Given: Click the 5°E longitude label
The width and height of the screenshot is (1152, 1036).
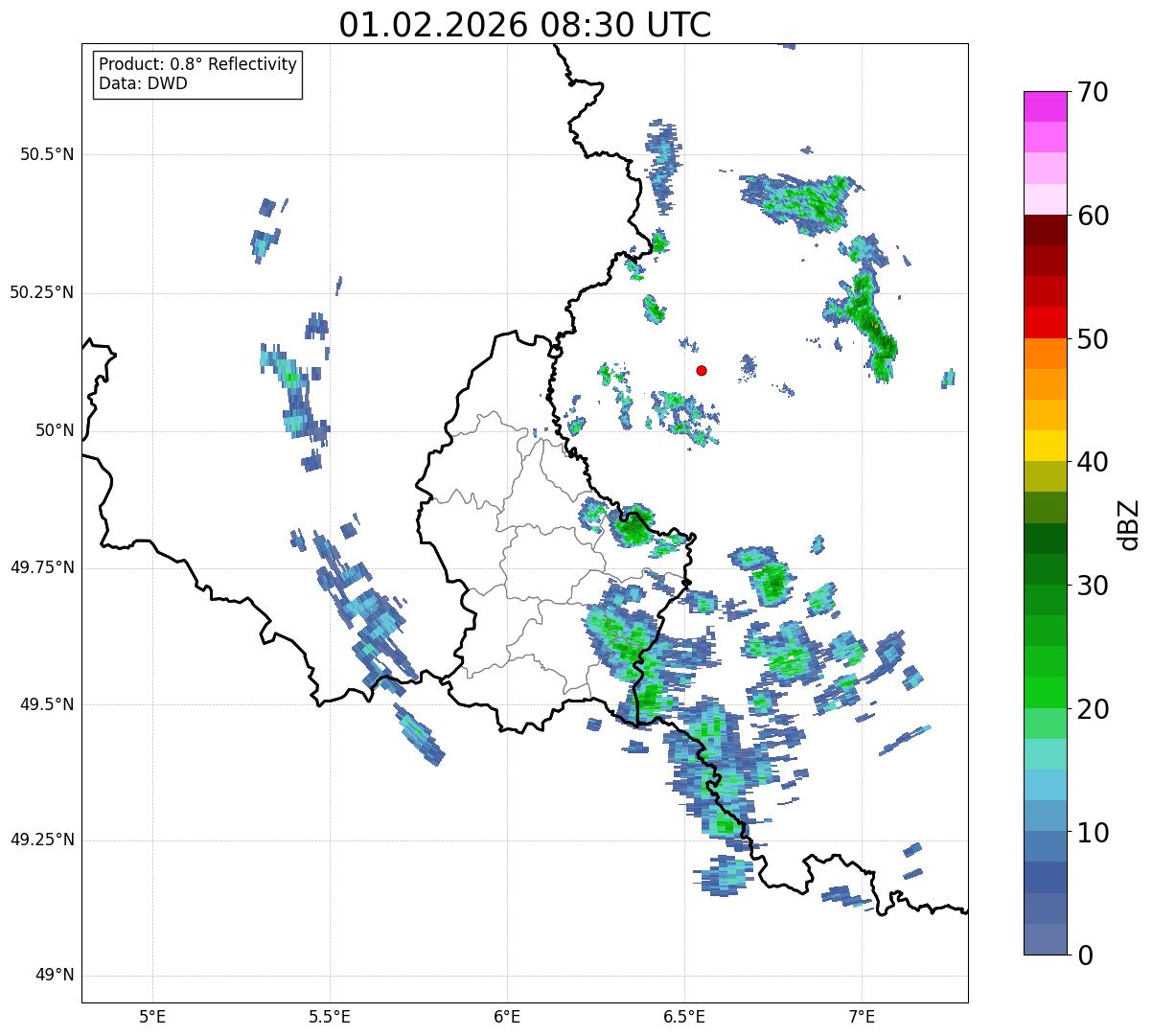Looking at the screenshot, I should coord(152,1016).
